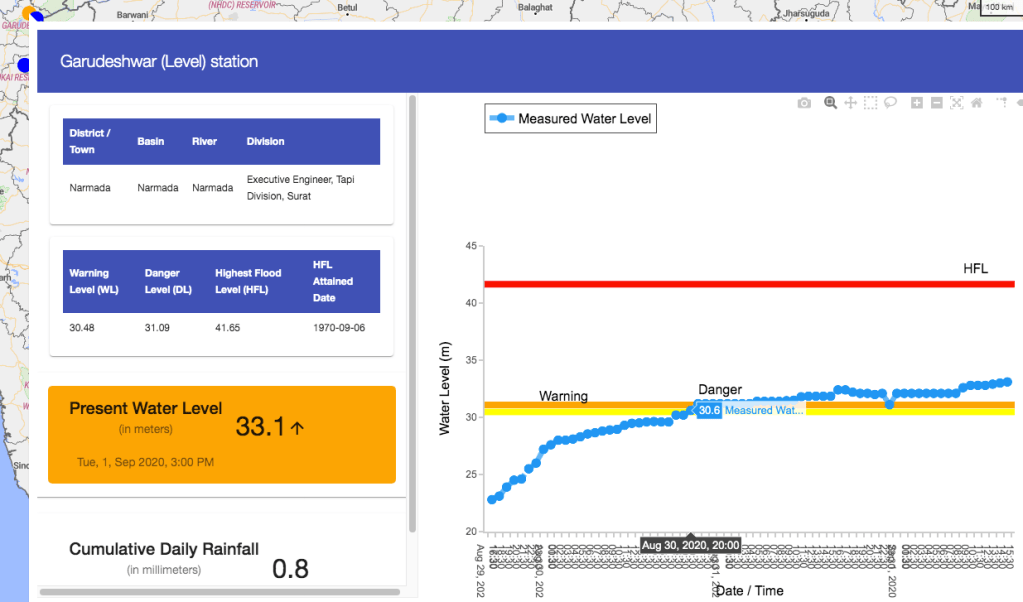Activate the Pan tool
Screen dimensions: 1023x602
point(850,103)
